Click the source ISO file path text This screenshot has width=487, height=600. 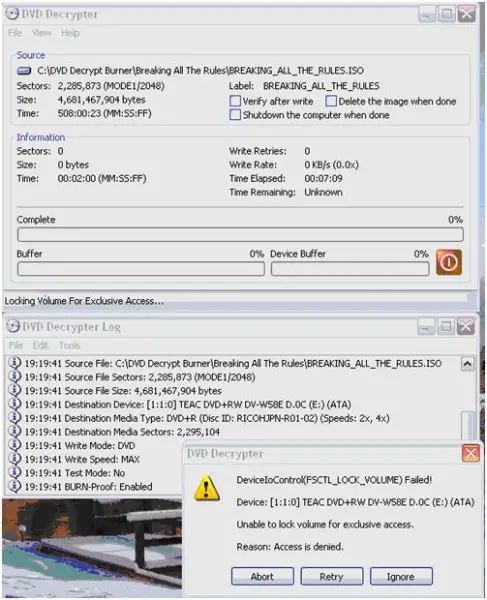click(x=200, y=71)
